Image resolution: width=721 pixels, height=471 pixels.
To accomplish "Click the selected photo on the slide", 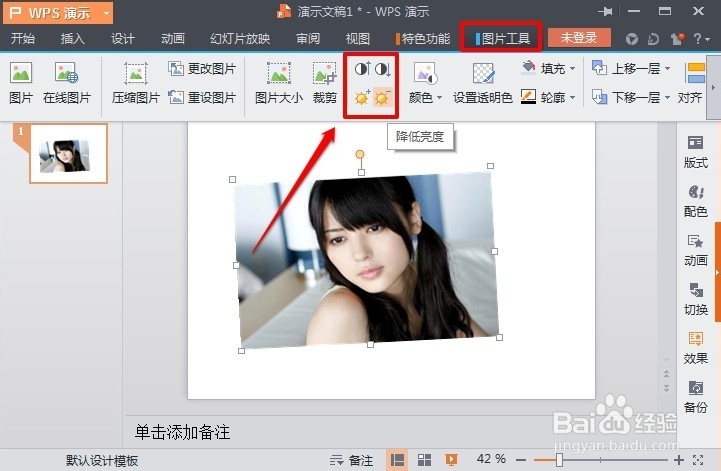I will tap(366, 260).
